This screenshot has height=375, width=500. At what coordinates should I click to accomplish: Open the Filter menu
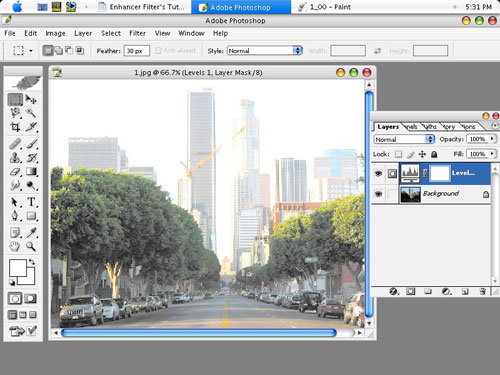point(137,33)
